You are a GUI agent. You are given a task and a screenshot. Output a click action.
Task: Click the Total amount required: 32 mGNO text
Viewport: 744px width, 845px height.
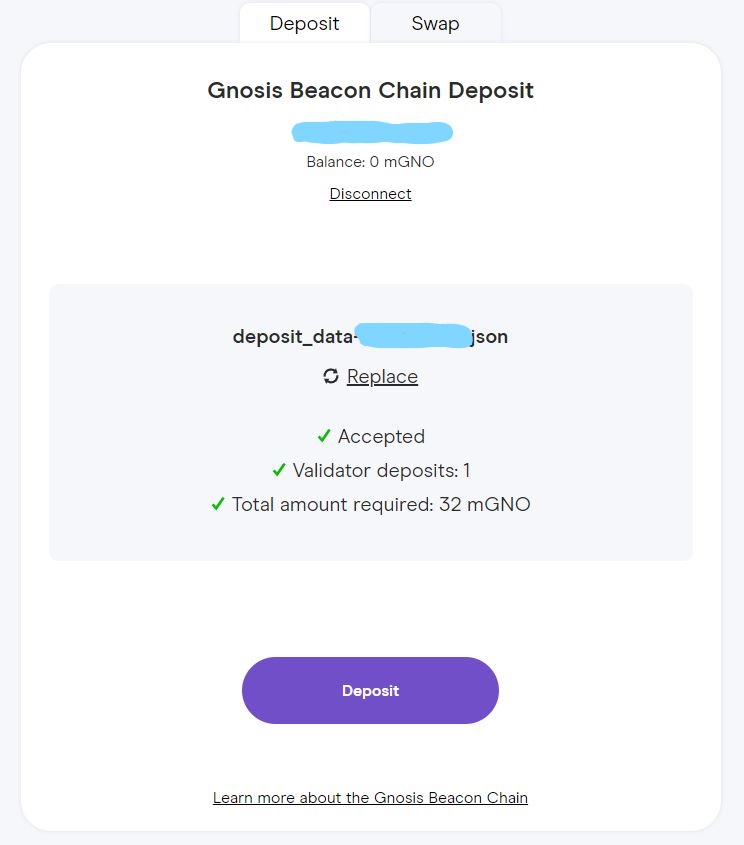(381, 504)
